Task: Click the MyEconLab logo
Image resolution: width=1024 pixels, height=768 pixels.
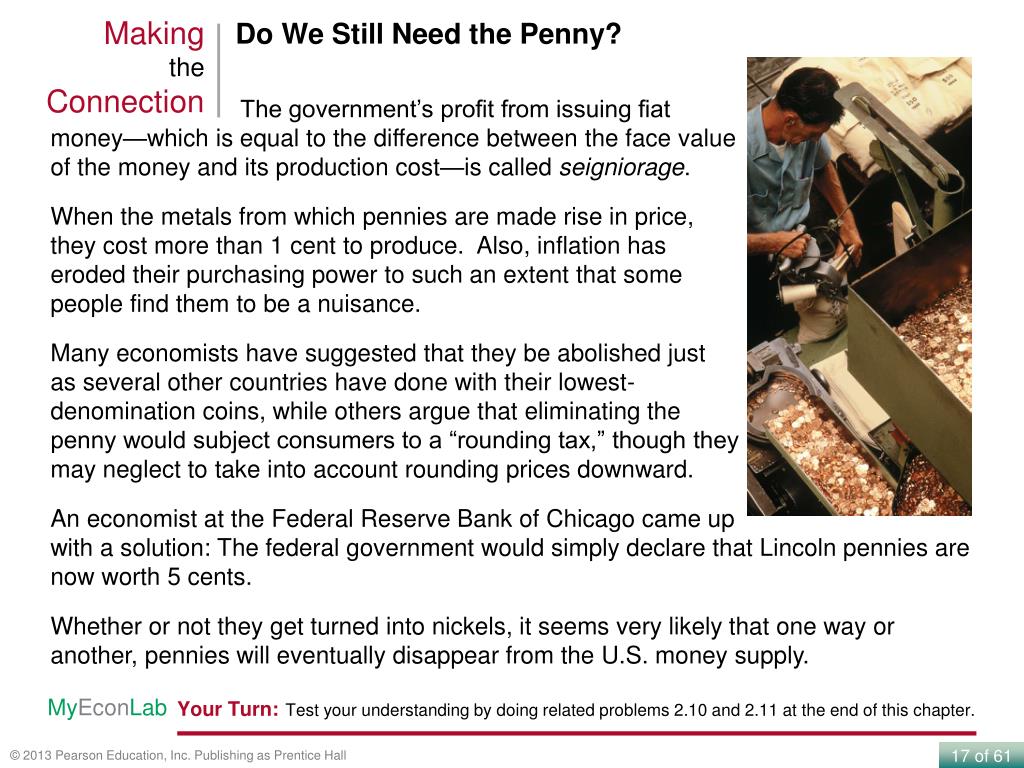Action: [x=107, y=708]
